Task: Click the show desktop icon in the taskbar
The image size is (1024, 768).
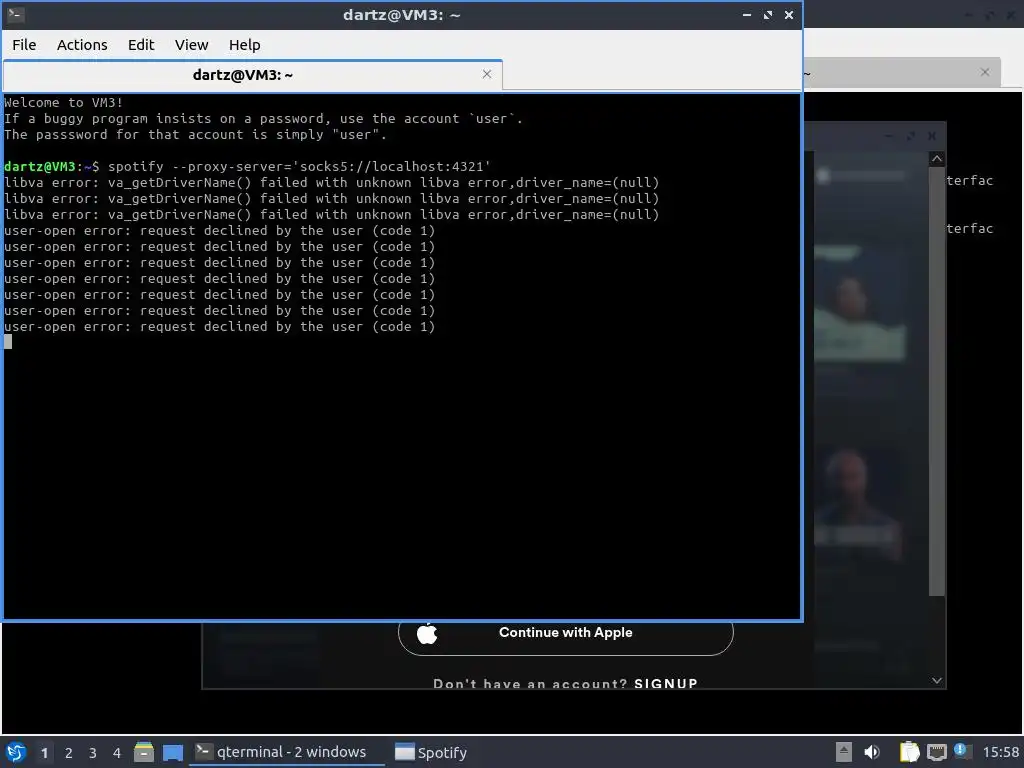Action: tap(173, 752)
